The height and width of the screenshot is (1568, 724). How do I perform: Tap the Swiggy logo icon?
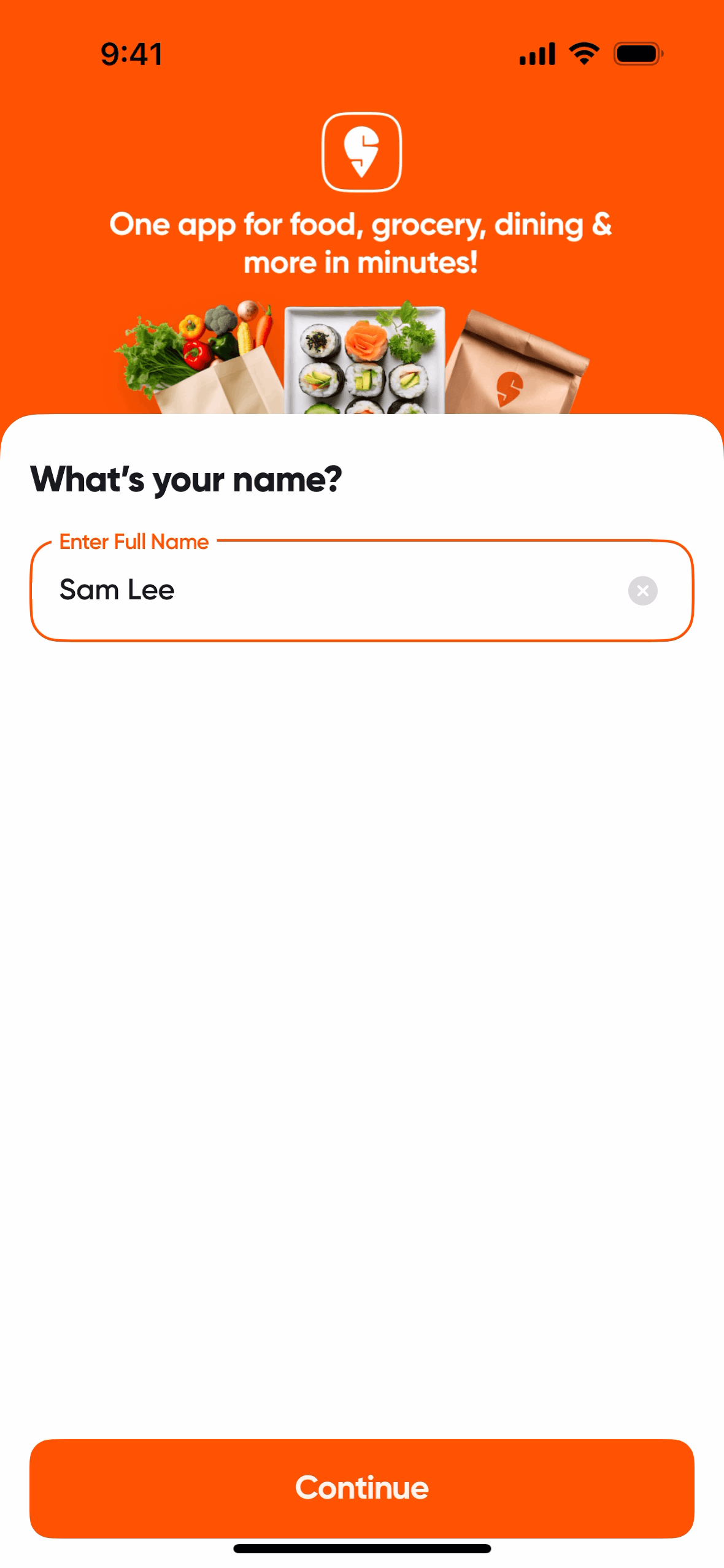coord(361,152)
